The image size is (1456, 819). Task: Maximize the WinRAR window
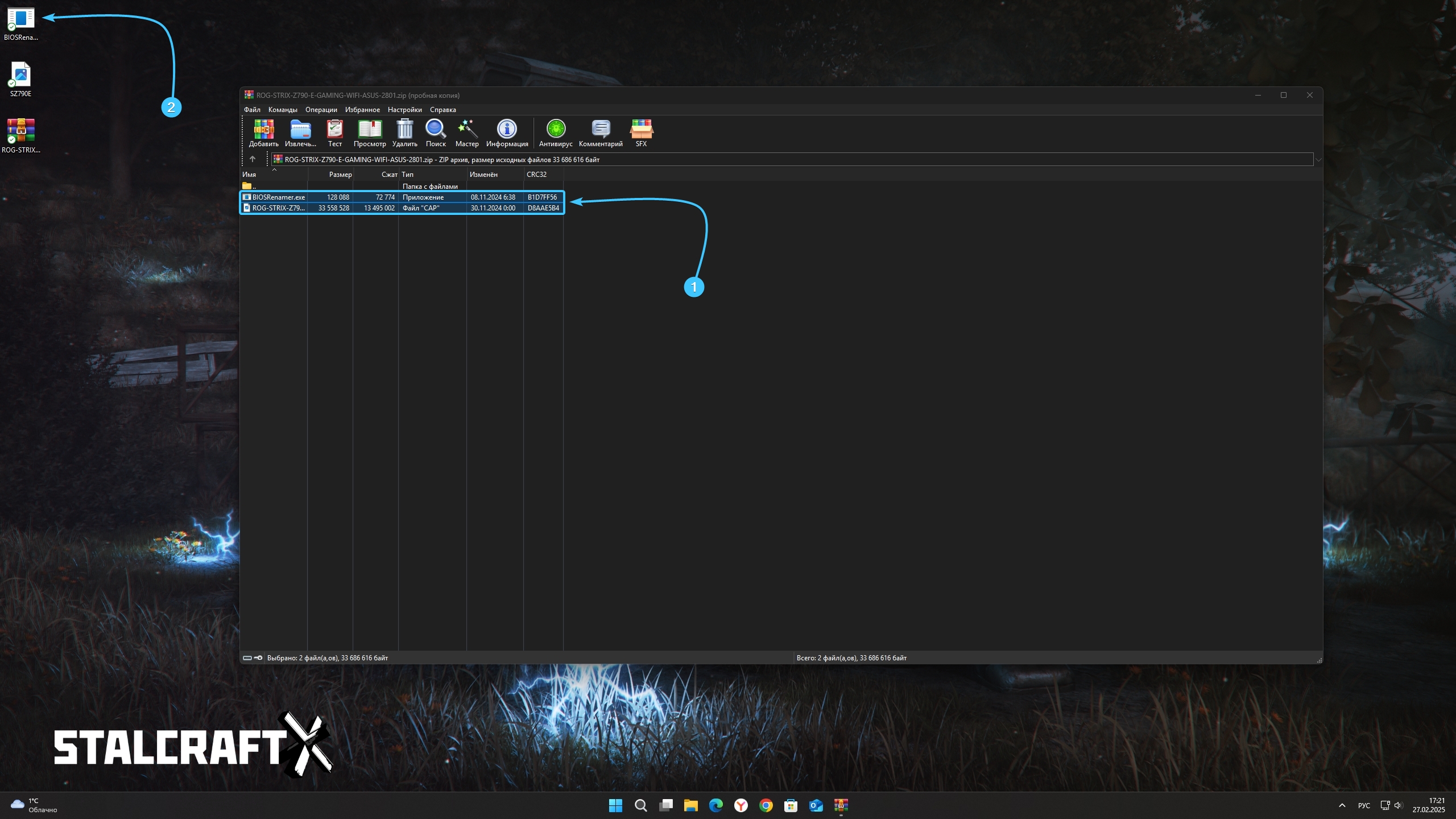[1284, 95]
